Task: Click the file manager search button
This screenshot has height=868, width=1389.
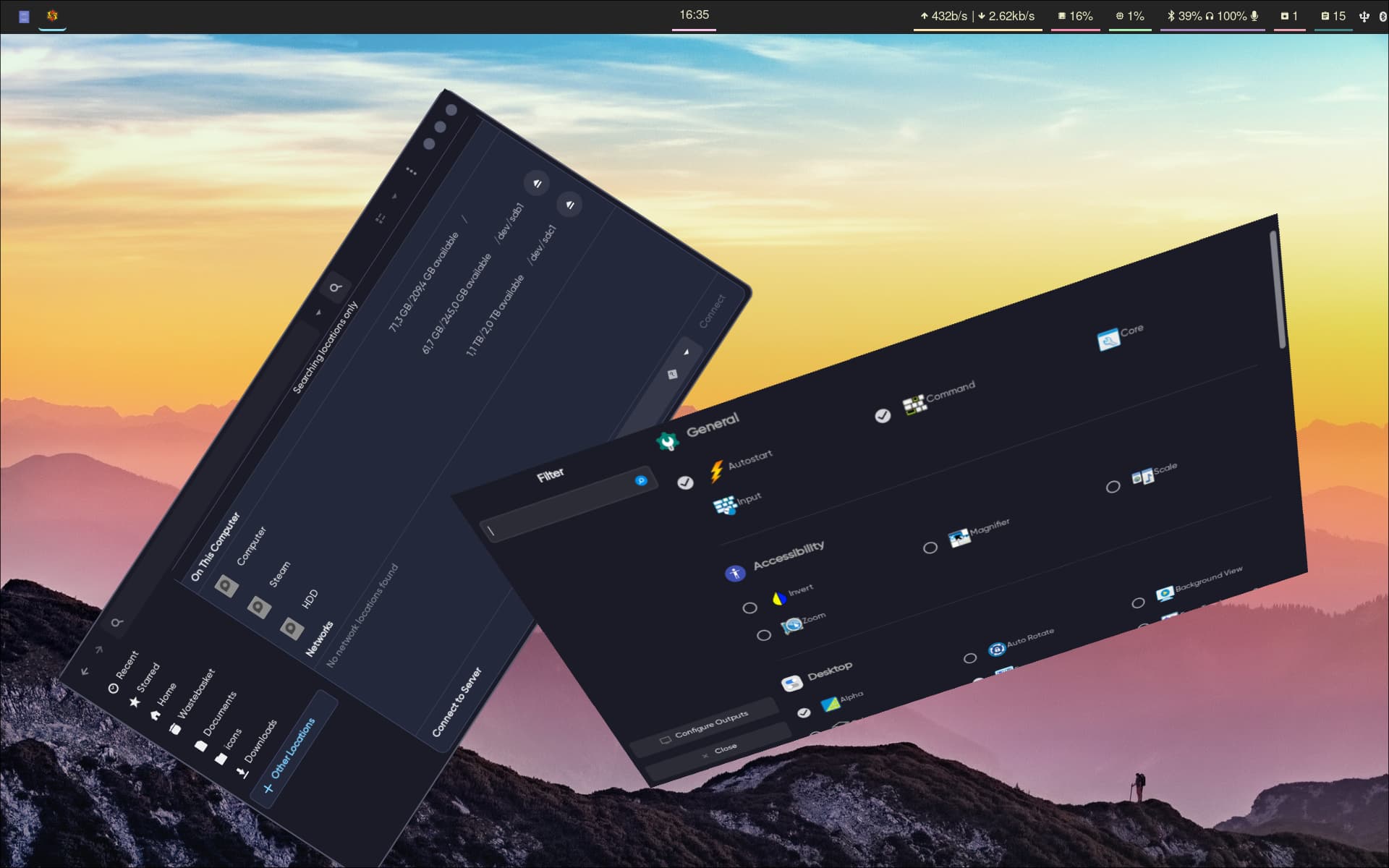Action: tap(335, 288)
